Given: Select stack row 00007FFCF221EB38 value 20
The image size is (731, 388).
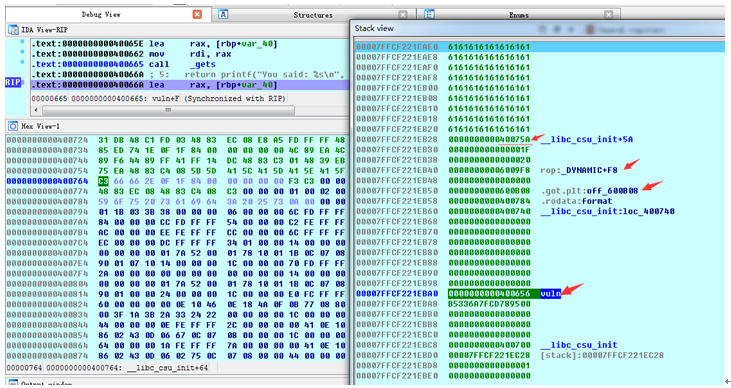Looking at the screenshot, I should 489,159.
